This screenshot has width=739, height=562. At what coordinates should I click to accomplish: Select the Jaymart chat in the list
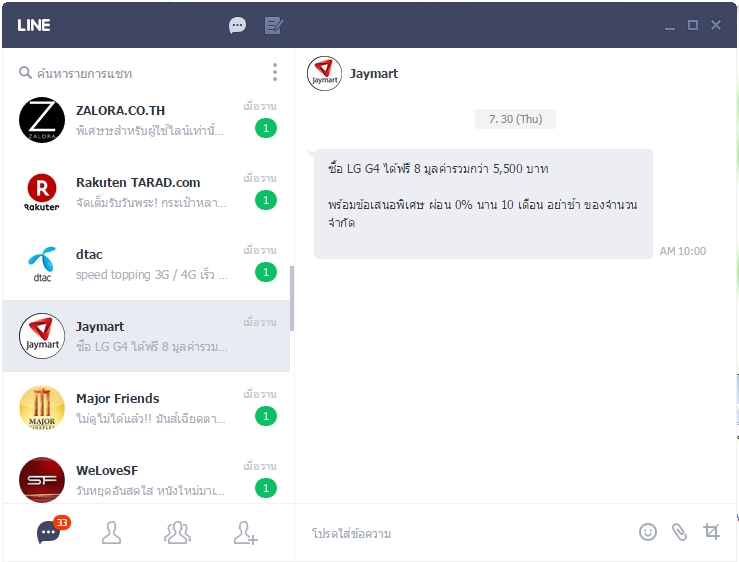coord(146,336)
